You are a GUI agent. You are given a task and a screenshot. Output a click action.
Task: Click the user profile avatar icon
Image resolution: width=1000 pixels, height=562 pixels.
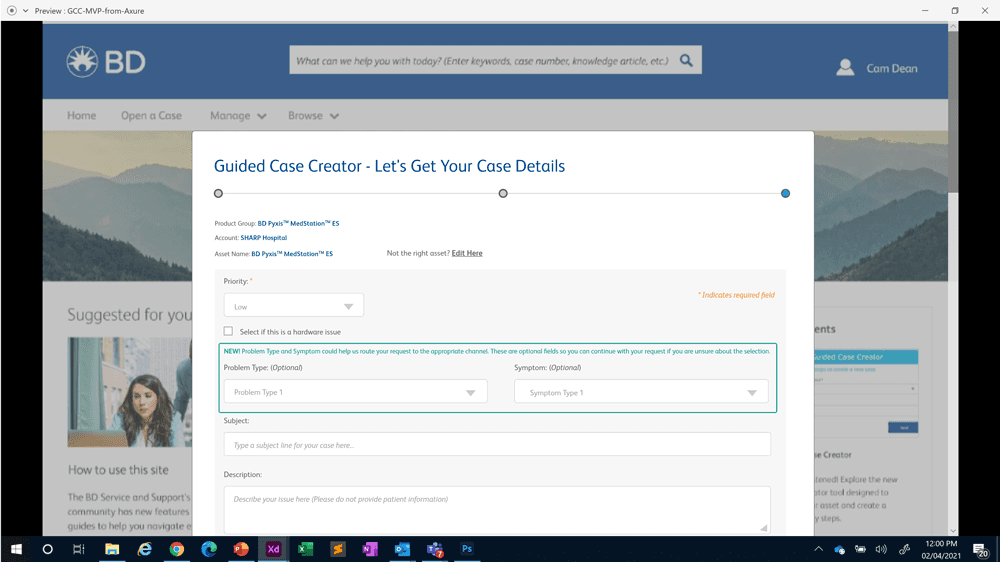pyautogui.click(x=845, y=68)
